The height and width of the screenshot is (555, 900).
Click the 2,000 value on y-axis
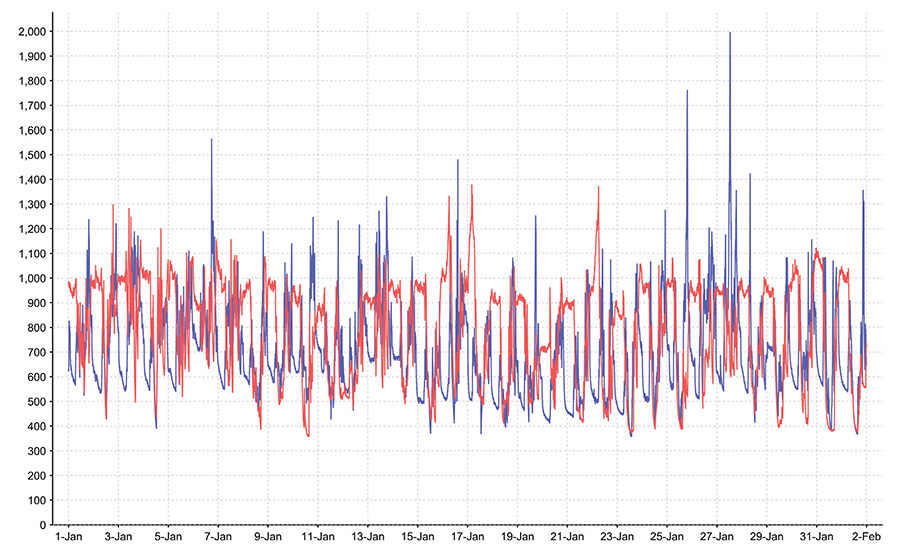pyautogui.click(x=33, y=32)
